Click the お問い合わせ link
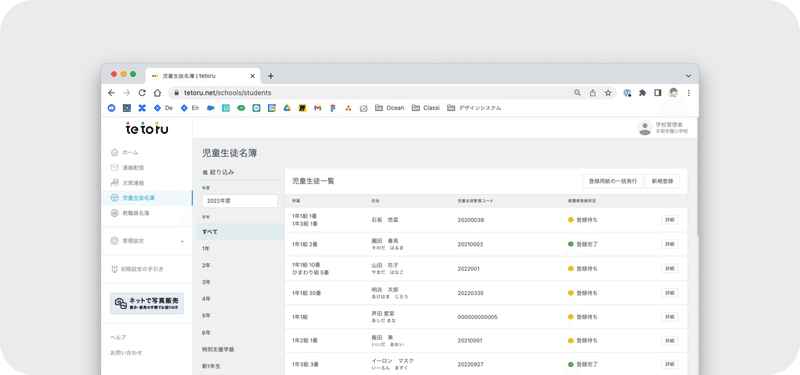Image resolution: width=800 pixels, height=375 pixels. coord(126,353)
